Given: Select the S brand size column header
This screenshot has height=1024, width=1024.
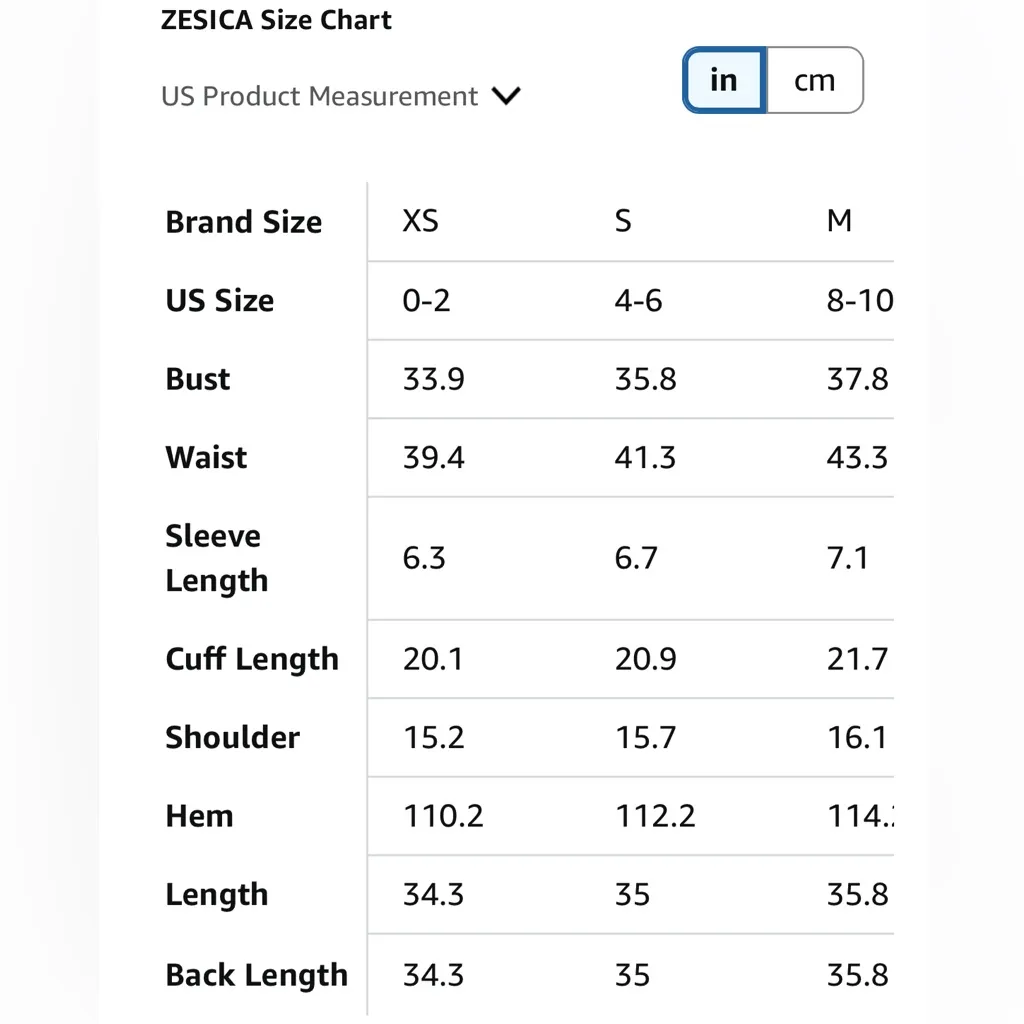Looking at the screenshot, I should (623, 221).
